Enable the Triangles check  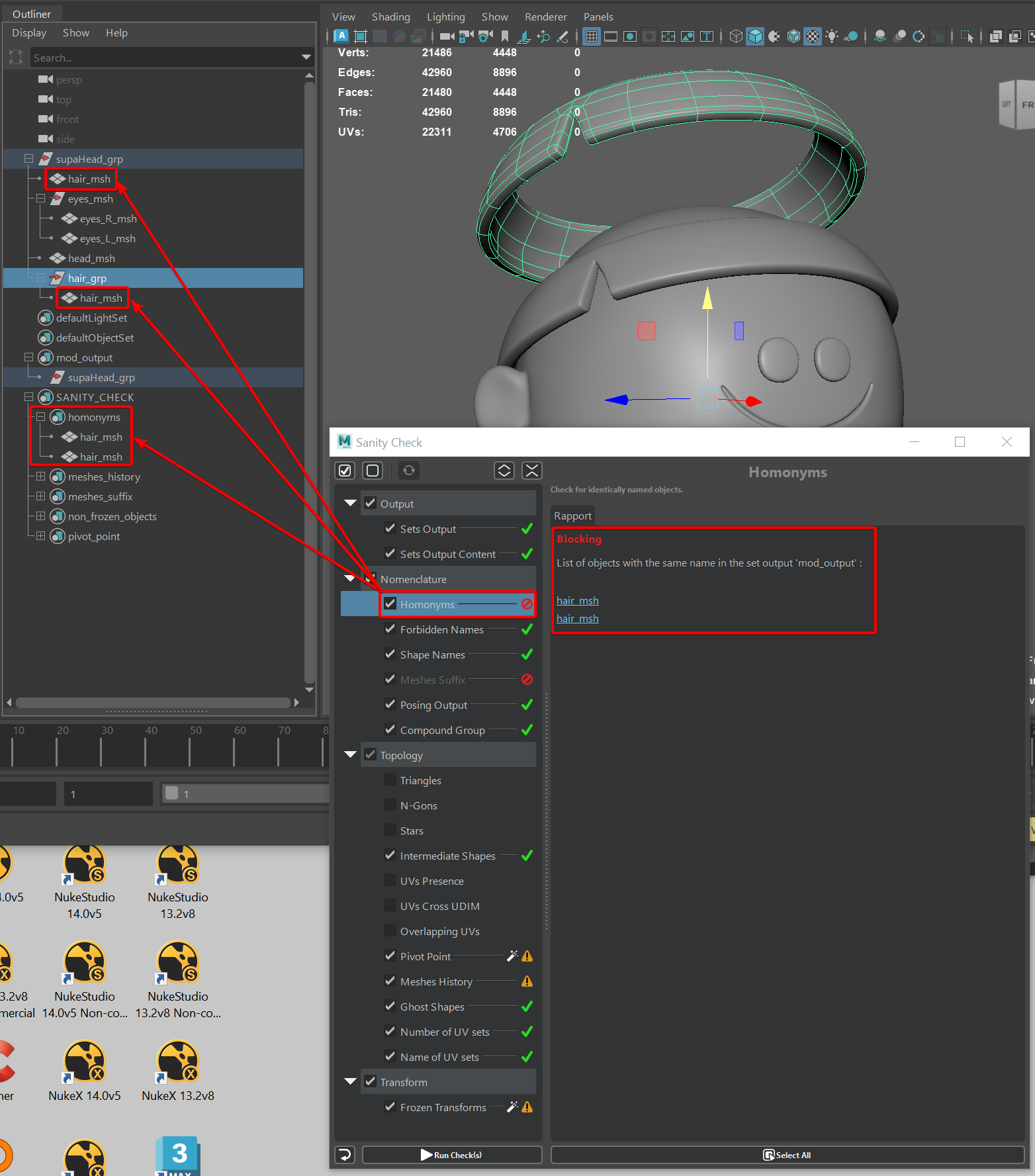coord(390,780)
